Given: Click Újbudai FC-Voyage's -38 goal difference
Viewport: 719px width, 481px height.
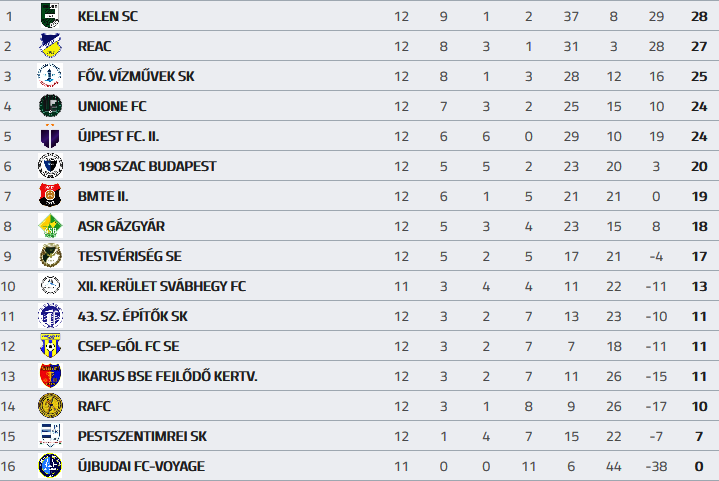Looking at the screenshot, I should point(656,466).
